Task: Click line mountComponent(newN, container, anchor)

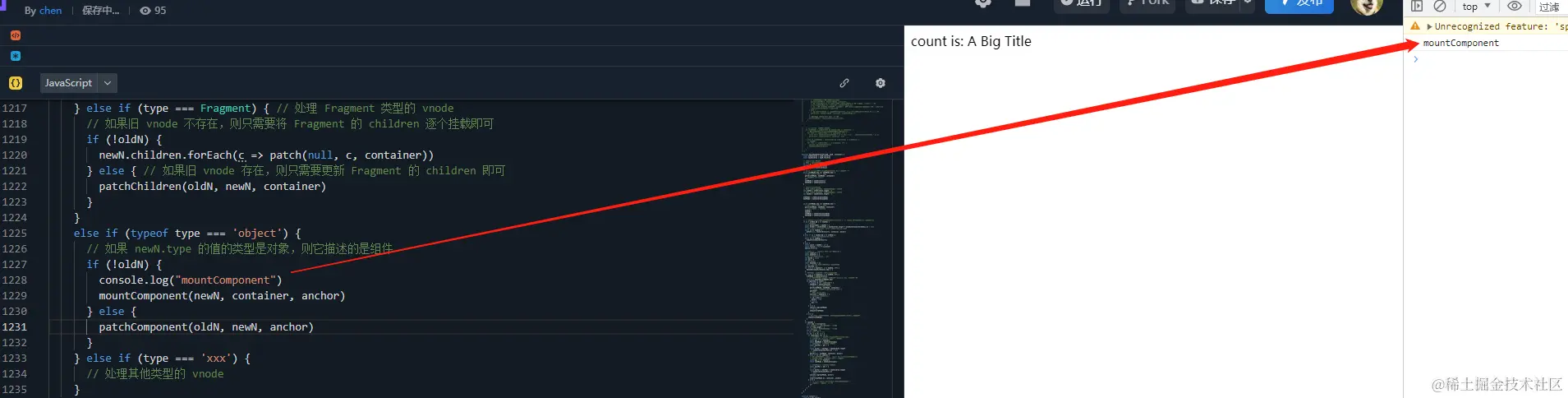Action: click(x=222, y=296)
